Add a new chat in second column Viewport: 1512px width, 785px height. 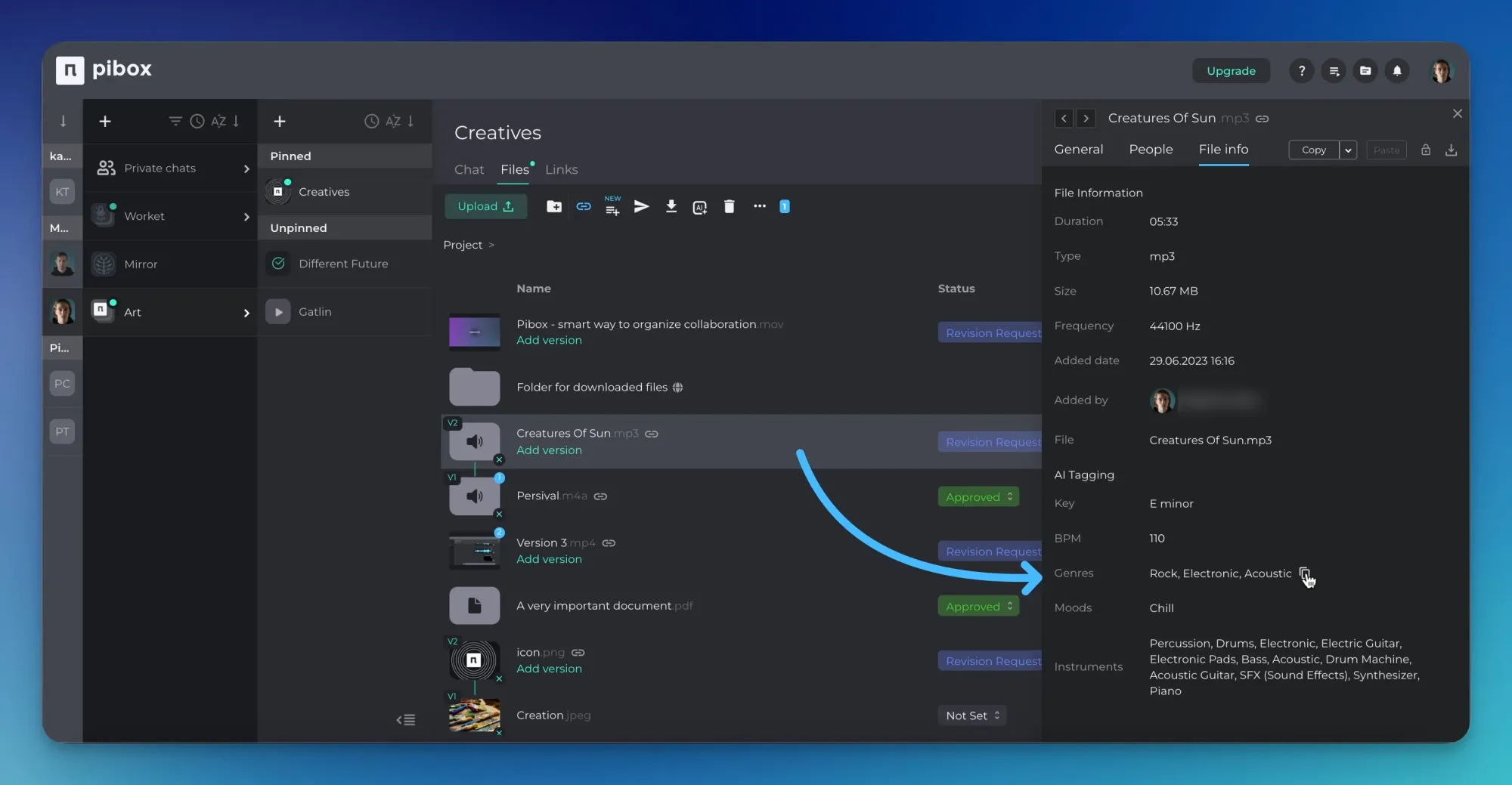(279, 121)
